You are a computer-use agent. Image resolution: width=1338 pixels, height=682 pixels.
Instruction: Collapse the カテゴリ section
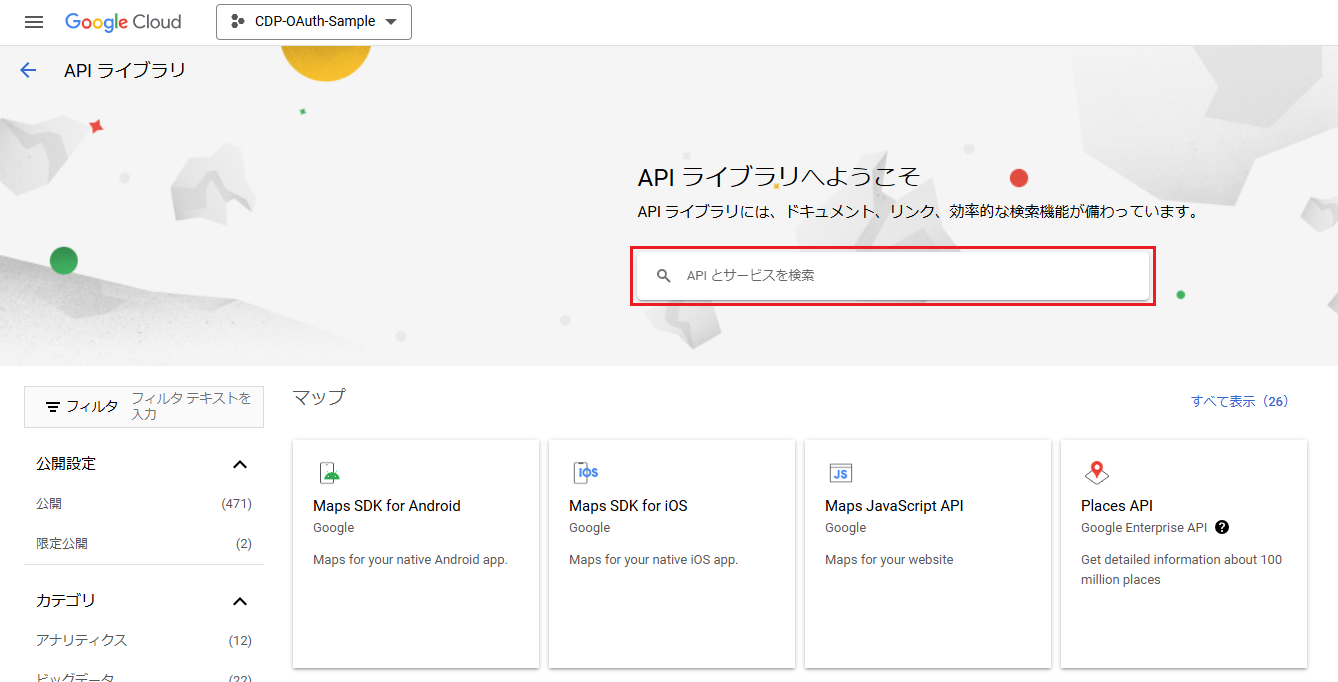point(240,601)
